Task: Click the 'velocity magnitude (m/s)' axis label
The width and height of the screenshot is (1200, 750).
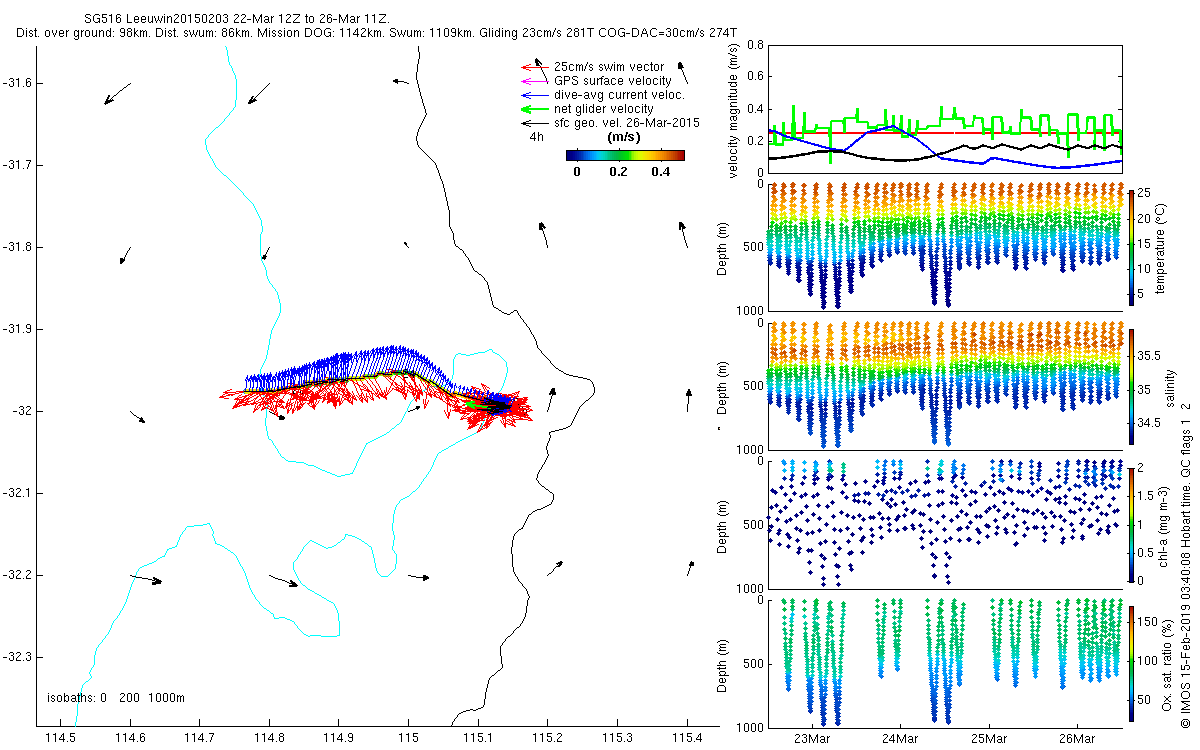Action: [x=734, y=110]
